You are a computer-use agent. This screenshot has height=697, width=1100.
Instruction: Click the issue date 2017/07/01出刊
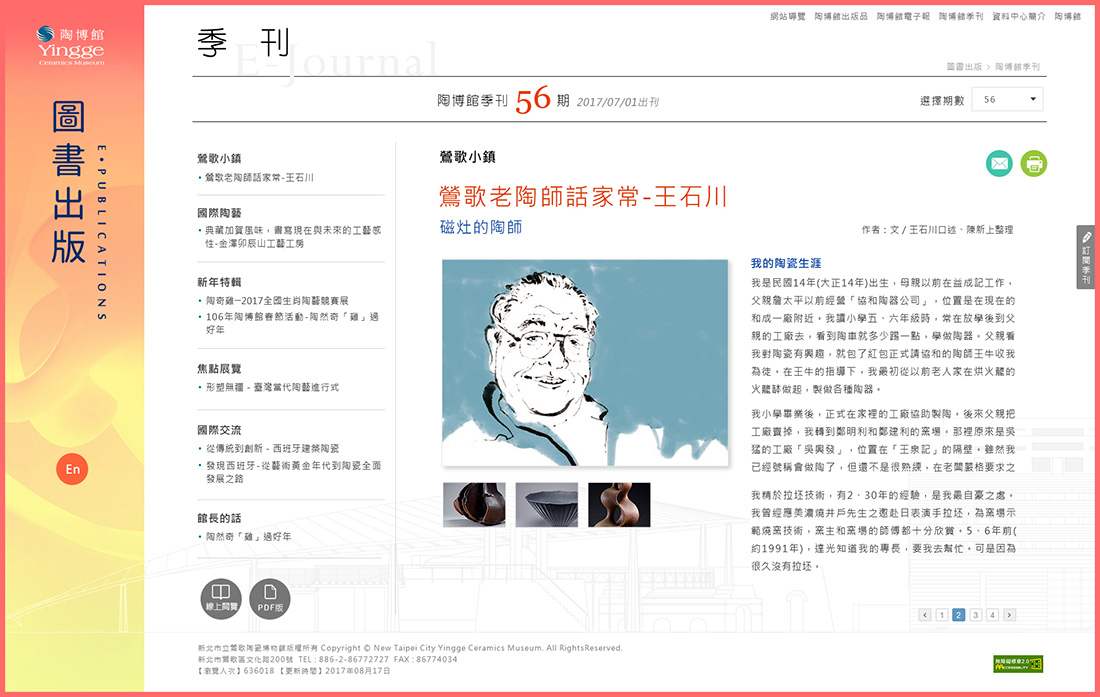pyautogui.click(x=617, y=102)
